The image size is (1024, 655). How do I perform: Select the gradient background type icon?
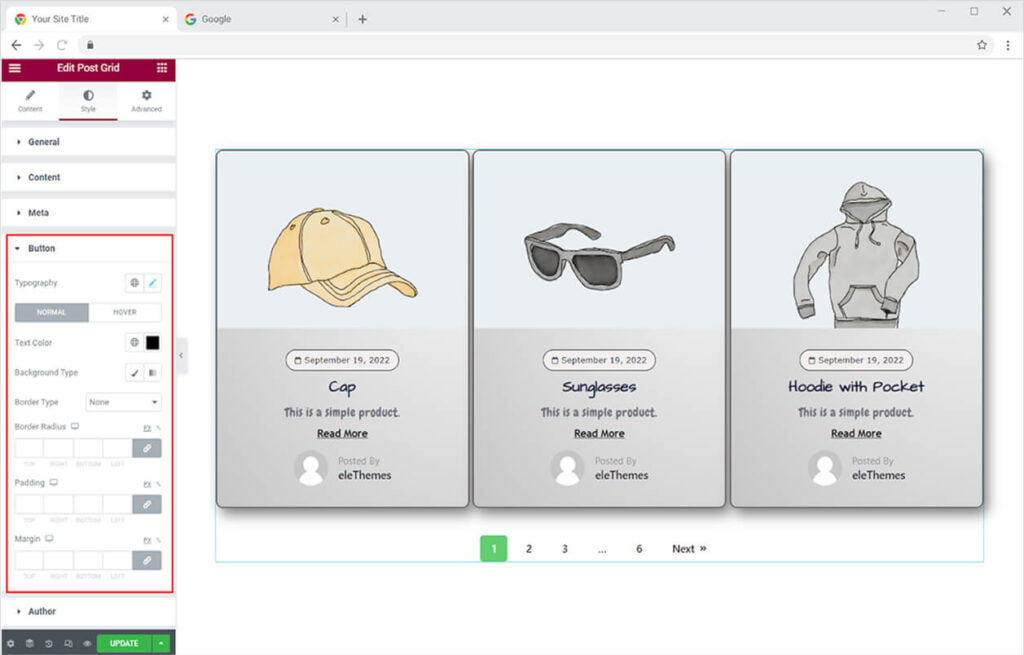(153, 373)
